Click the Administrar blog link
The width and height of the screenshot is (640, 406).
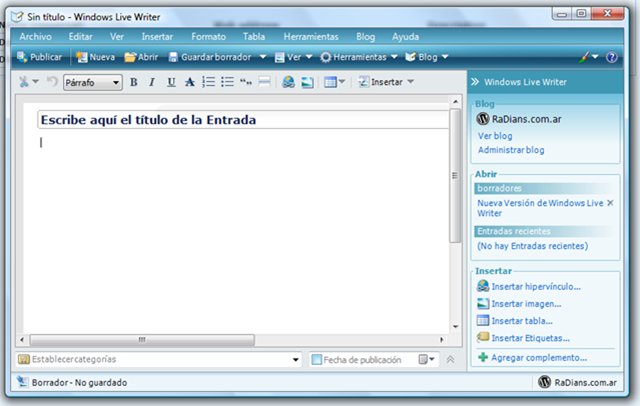click(x=511, y=150)
